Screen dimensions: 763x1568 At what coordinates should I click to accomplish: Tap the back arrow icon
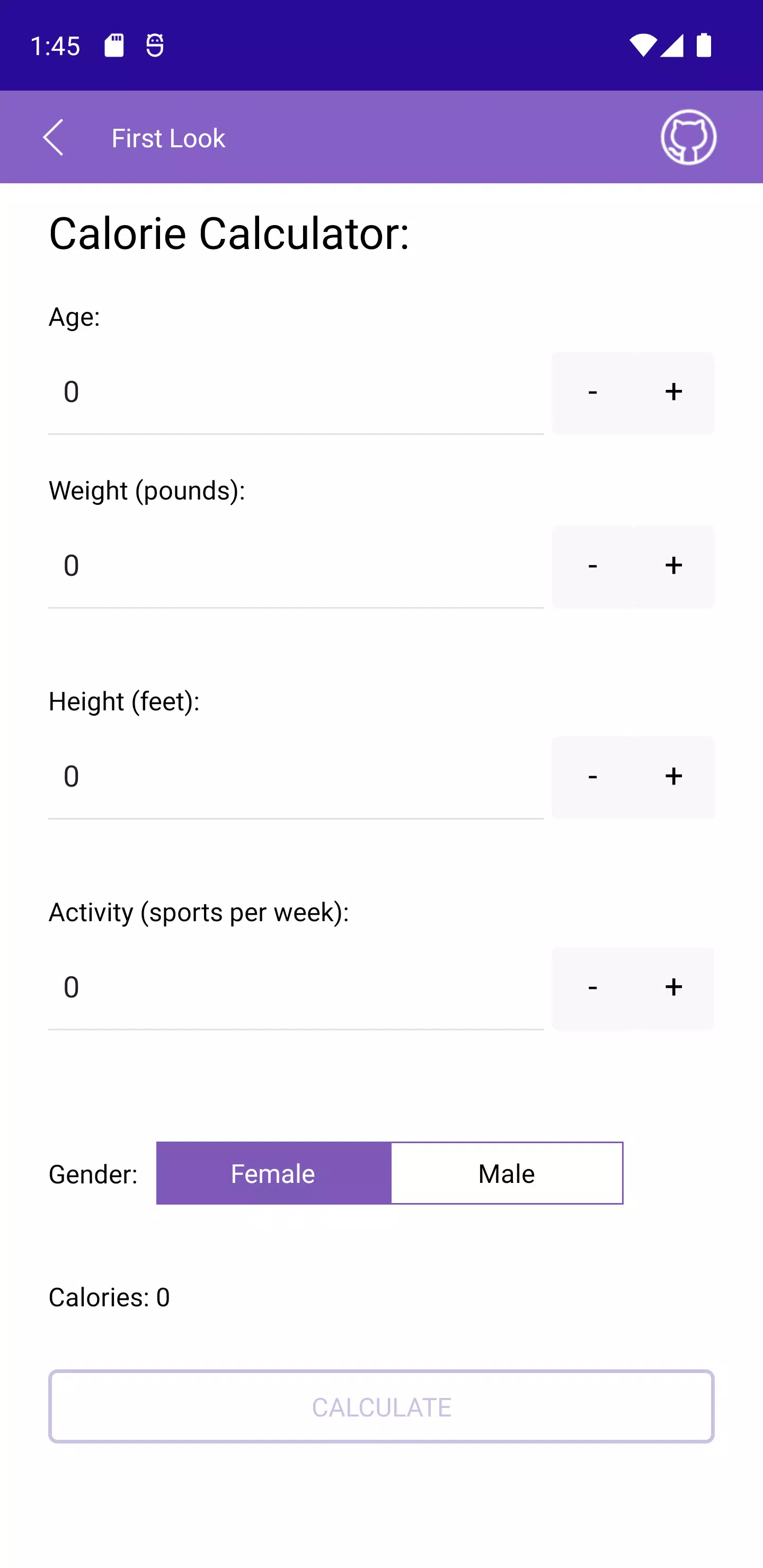pyautogui.click(x=53, y=138)
